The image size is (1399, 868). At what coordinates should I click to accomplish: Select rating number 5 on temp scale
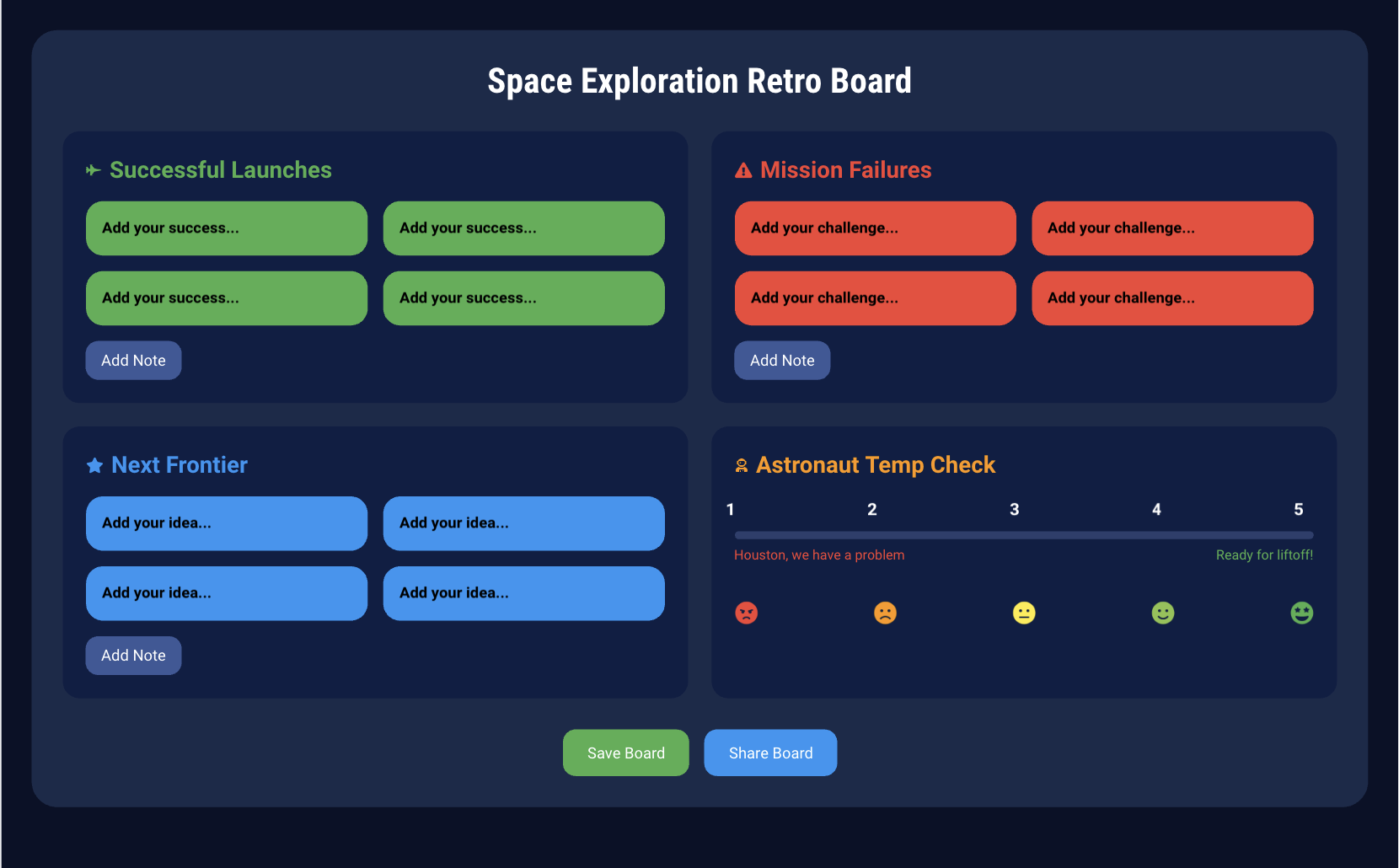(1298, 509)
